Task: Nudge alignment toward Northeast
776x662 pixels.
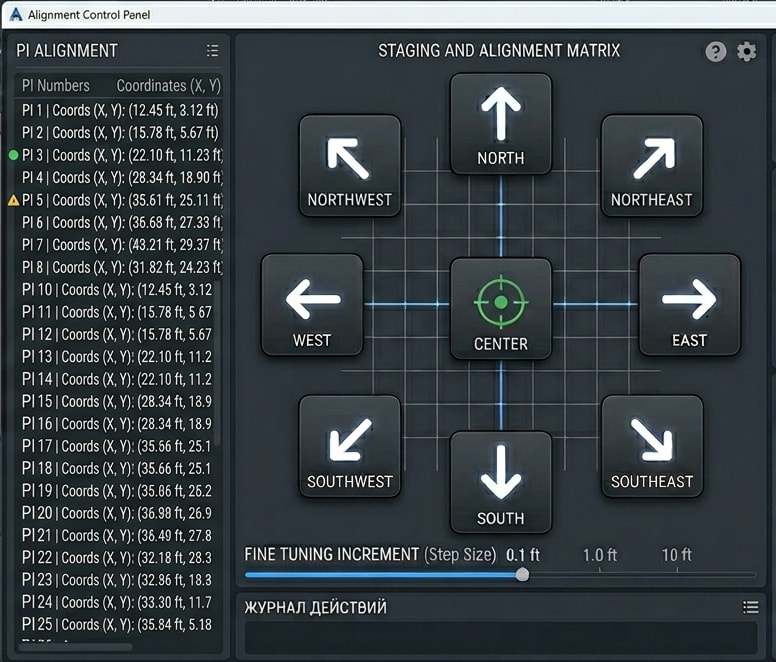Action: (652, 166)
